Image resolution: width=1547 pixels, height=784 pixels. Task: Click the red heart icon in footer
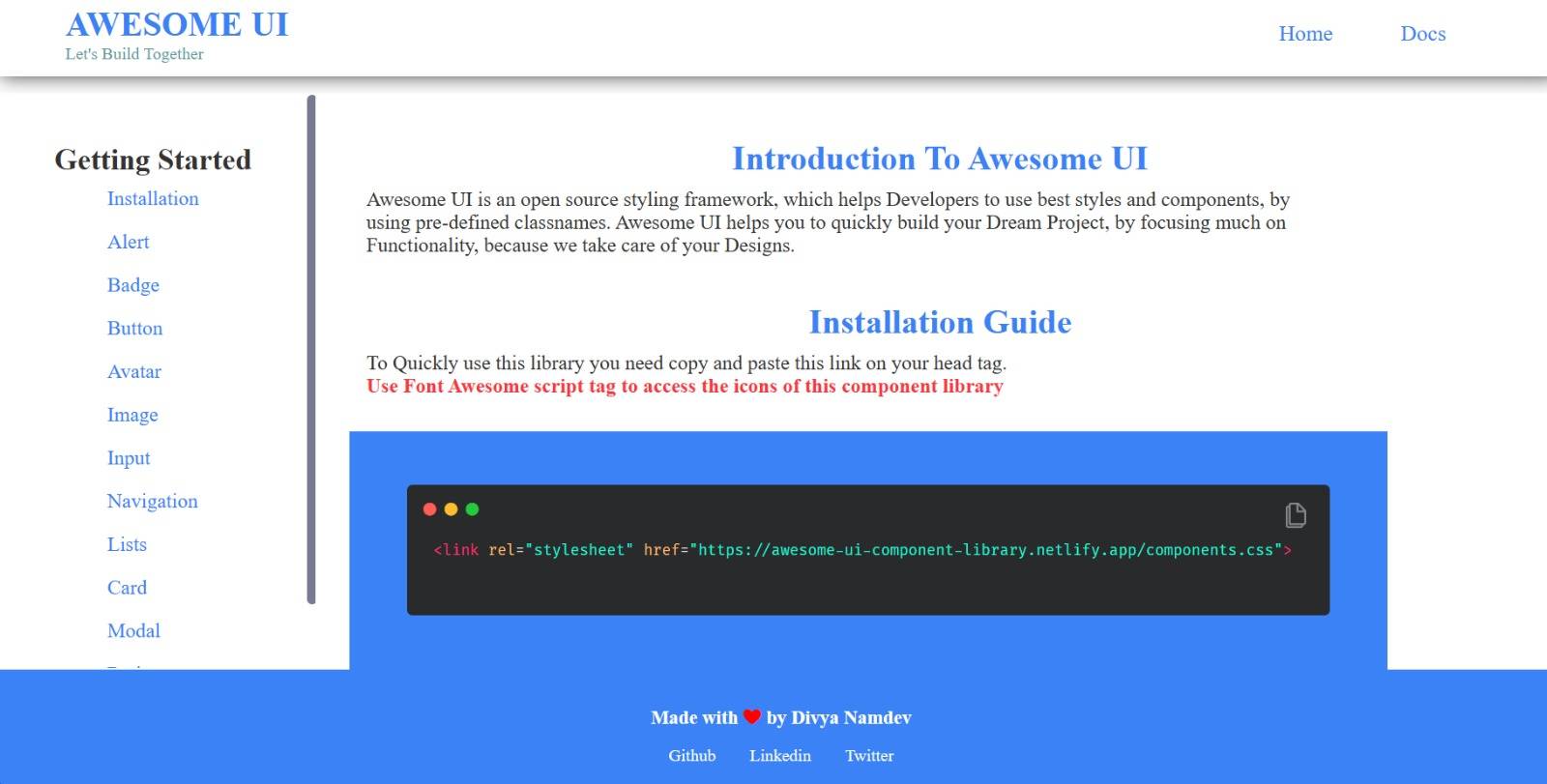(x=752, y=716)
